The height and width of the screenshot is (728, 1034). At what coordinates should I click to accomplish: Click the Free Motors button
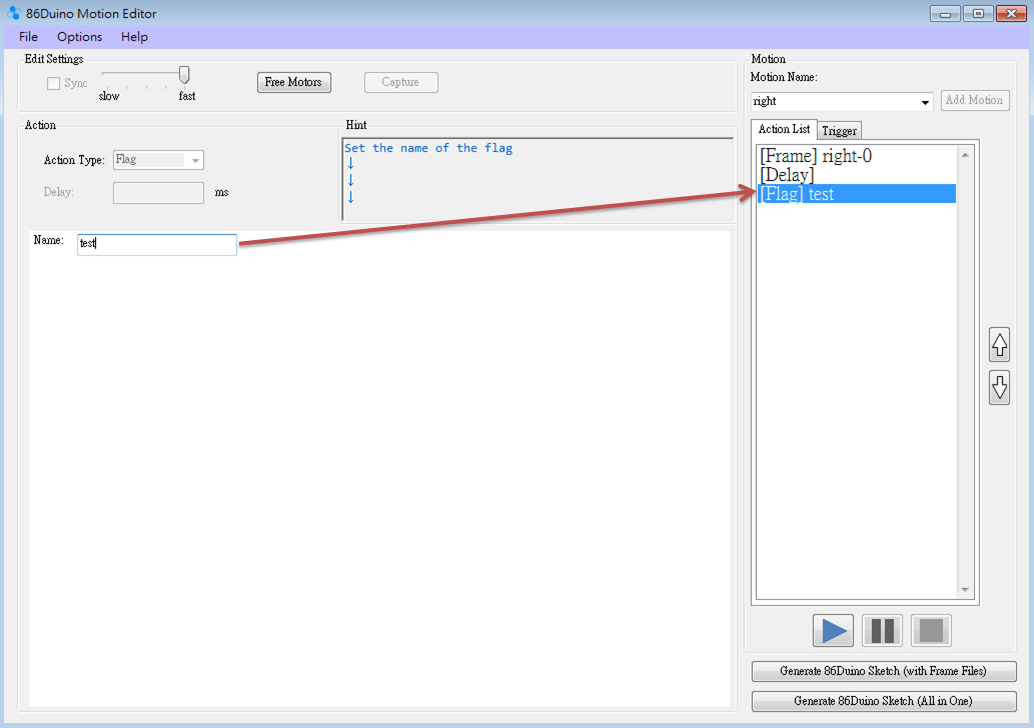[x=293, y=82]
